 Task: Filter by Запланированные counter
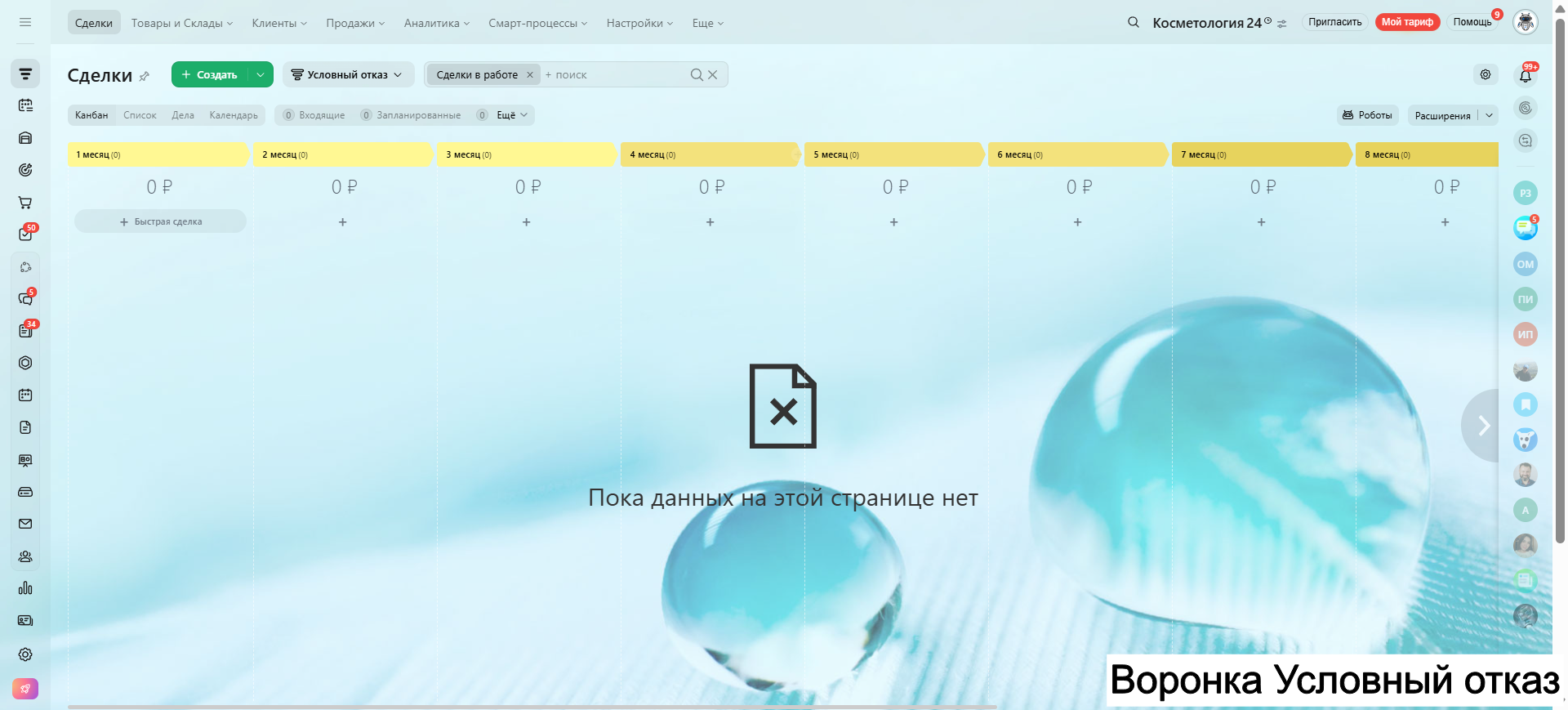tap(411, 115)
